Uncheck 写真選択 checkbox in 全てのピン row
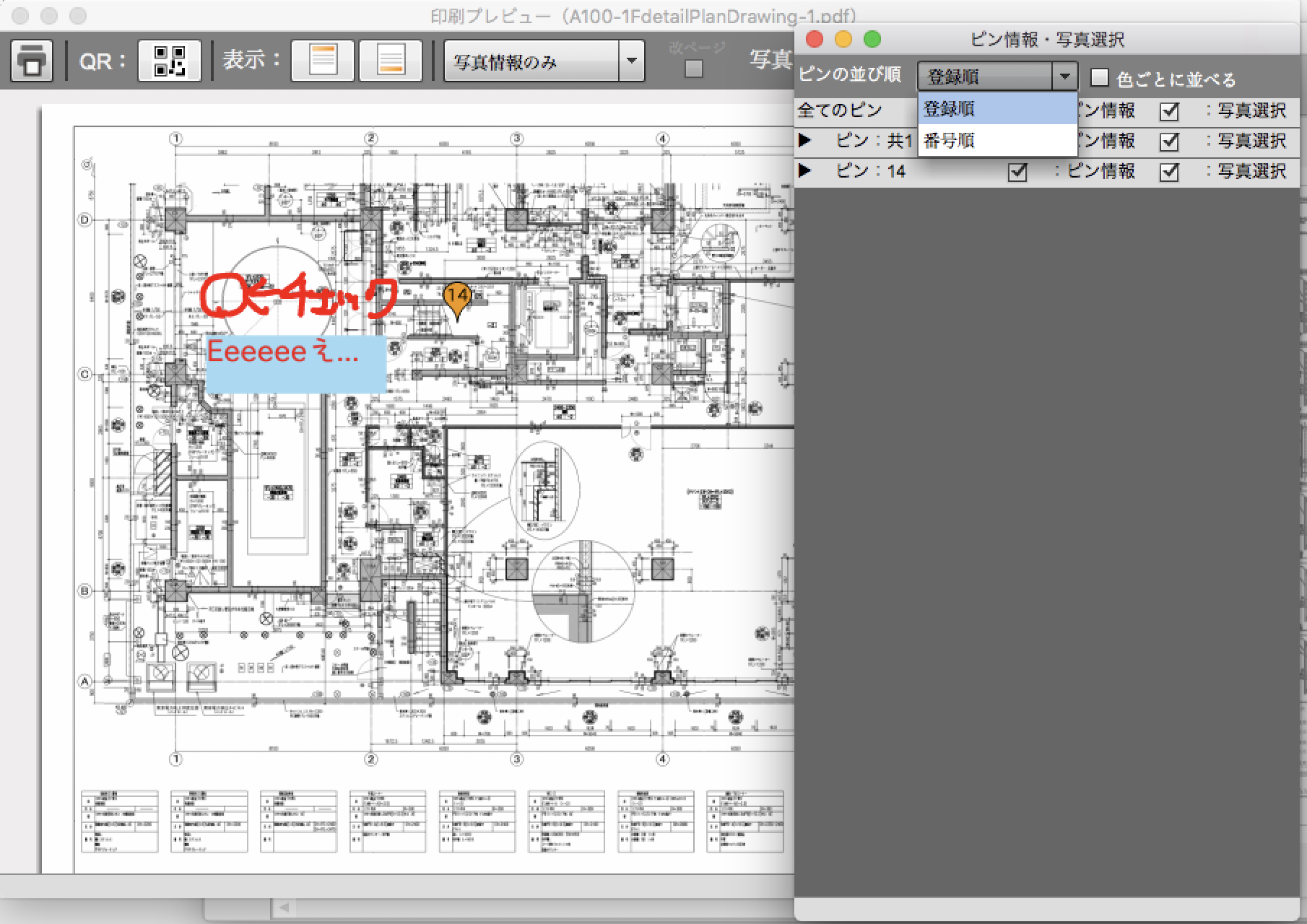The width and height of the screenshot is (1307, 924). click(1169, 111)
